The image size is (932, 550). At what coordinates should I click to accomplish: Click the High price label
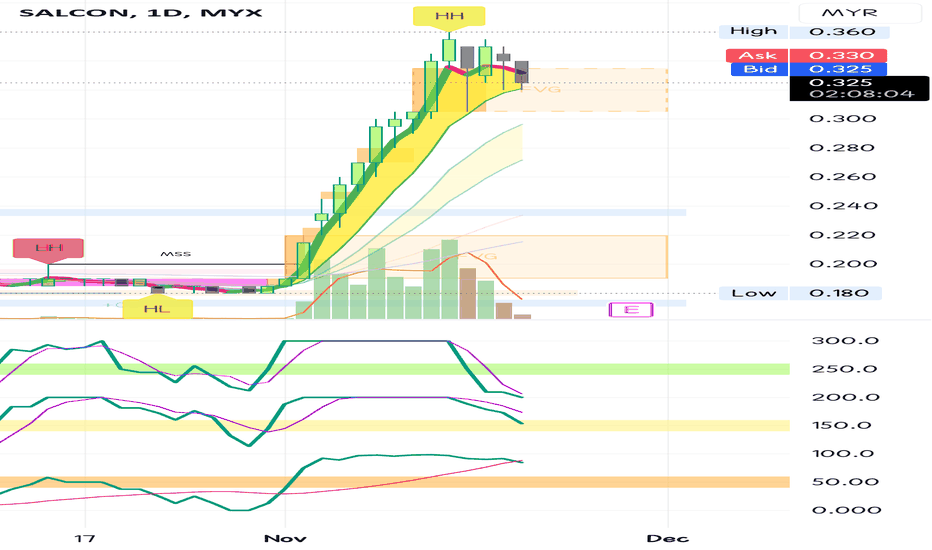[x=753, y=31]
